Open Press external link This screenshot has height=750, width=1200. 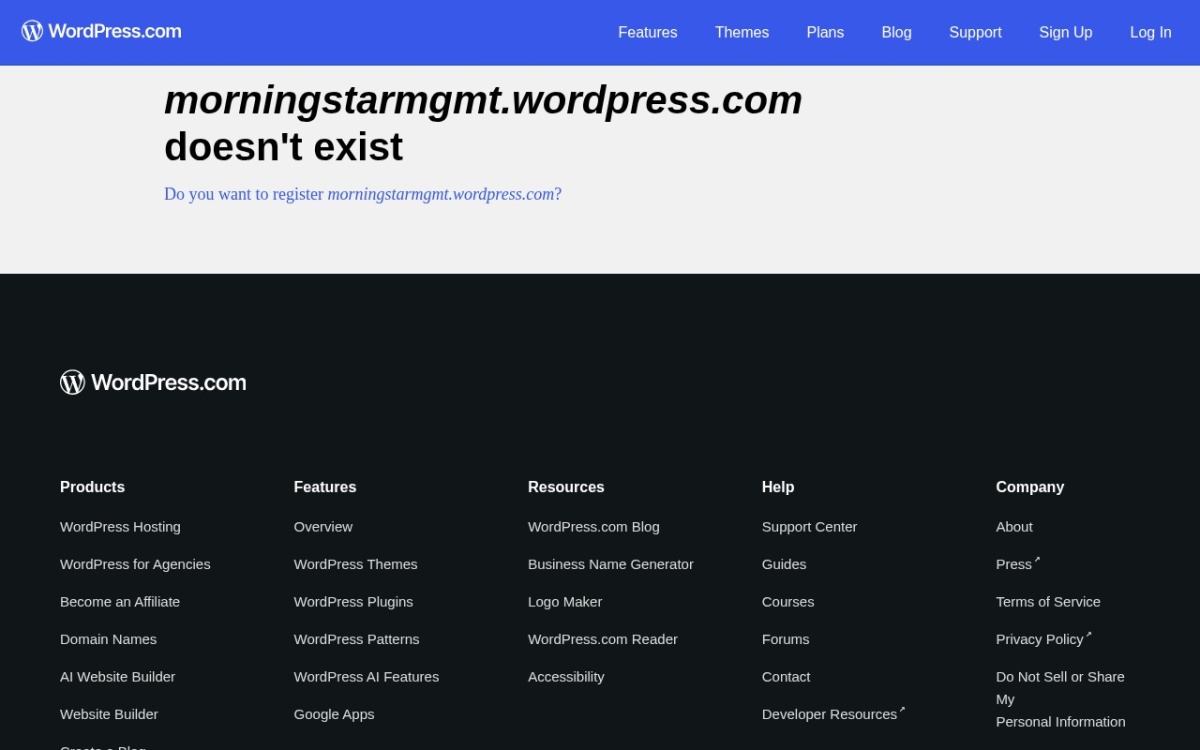(1018, 564)
